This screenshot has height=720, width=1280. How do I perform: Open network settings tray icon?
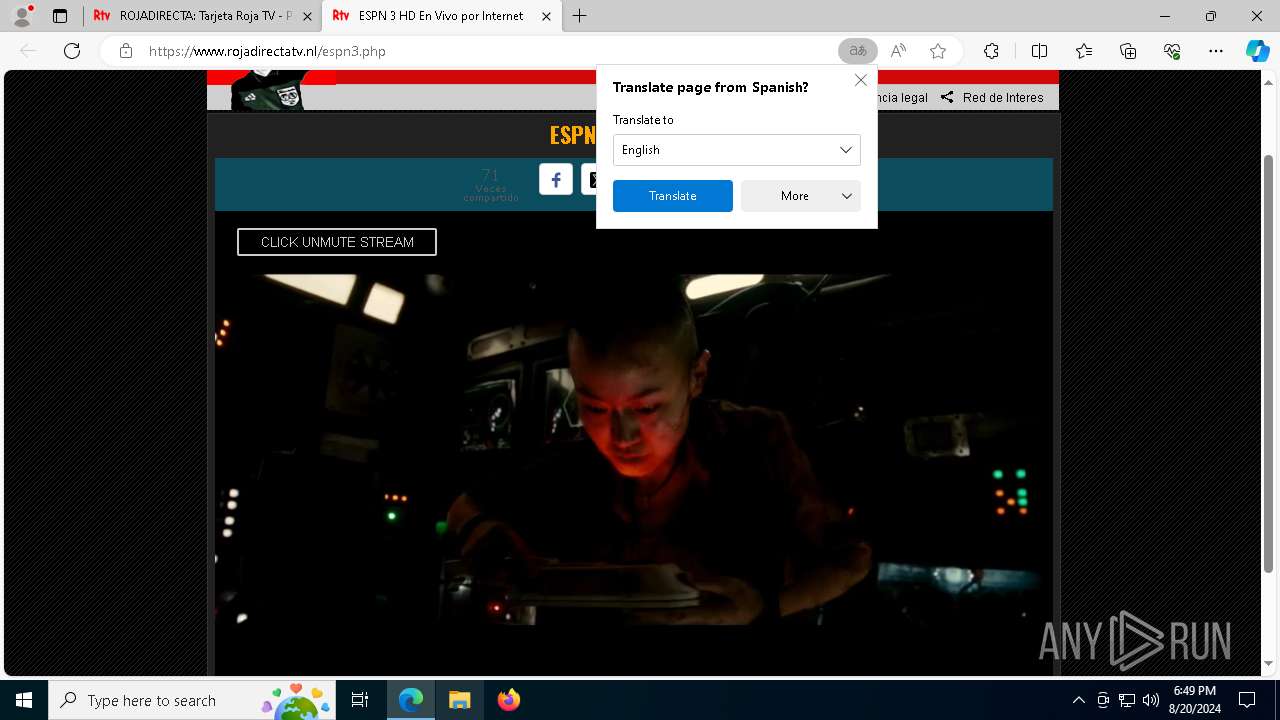(1127, 700)
